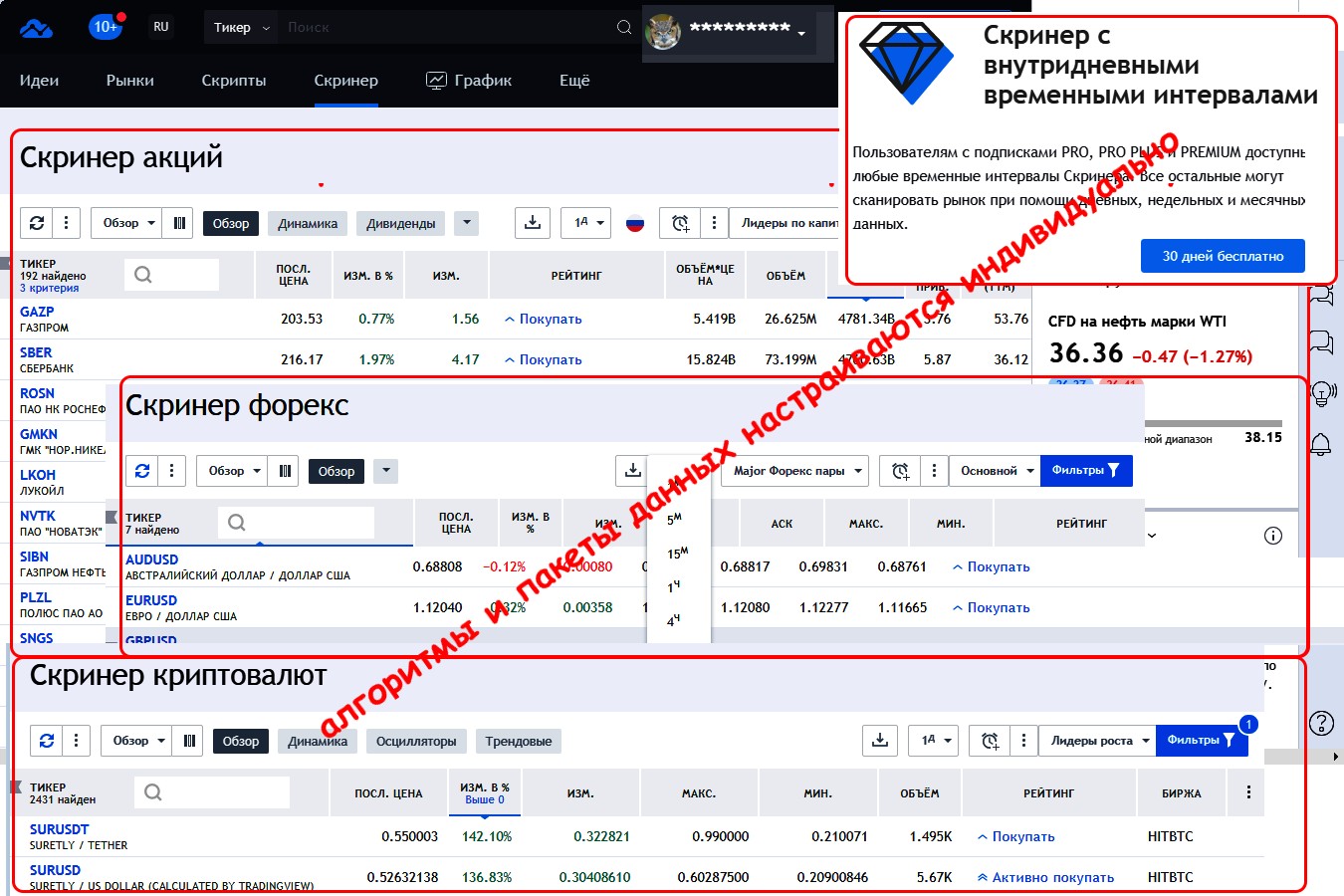Refresh the stock screener (Скринер акций)

pyautogui.click(x=37, y=223)
